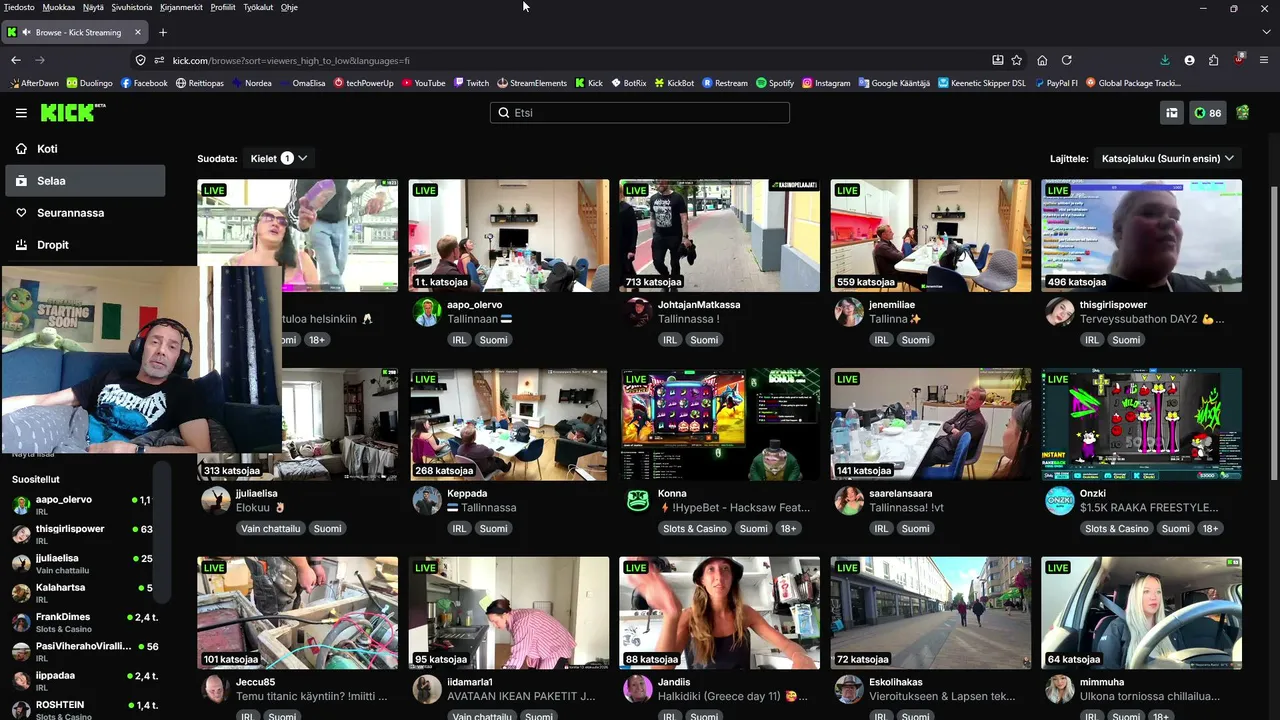Go to browser home page
This screenshot has width=1280, height=720.
click(x=1042, y=60)
